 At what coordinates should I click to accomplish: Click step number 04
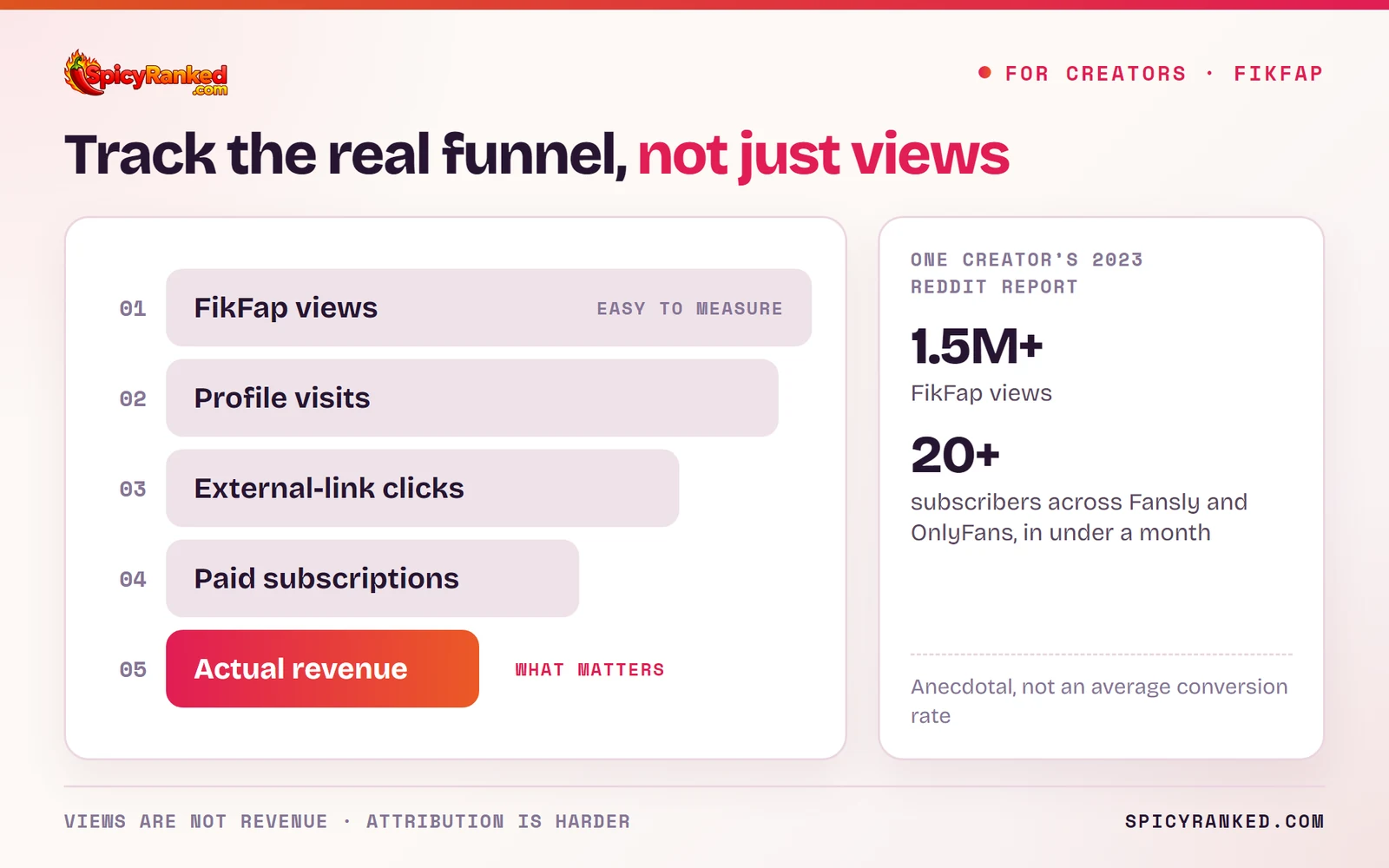tap(133, 579)
